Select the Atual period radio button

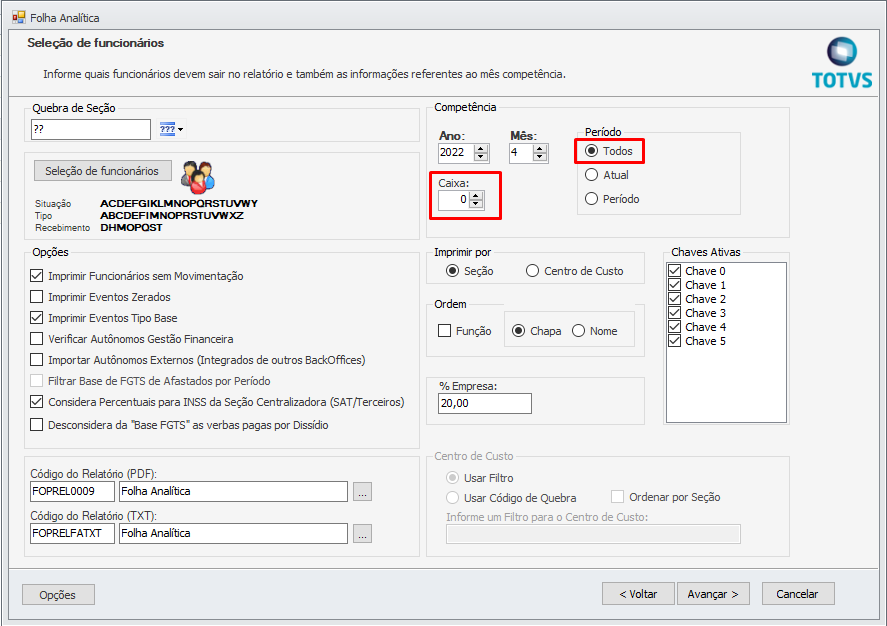[x=591, y=175]
